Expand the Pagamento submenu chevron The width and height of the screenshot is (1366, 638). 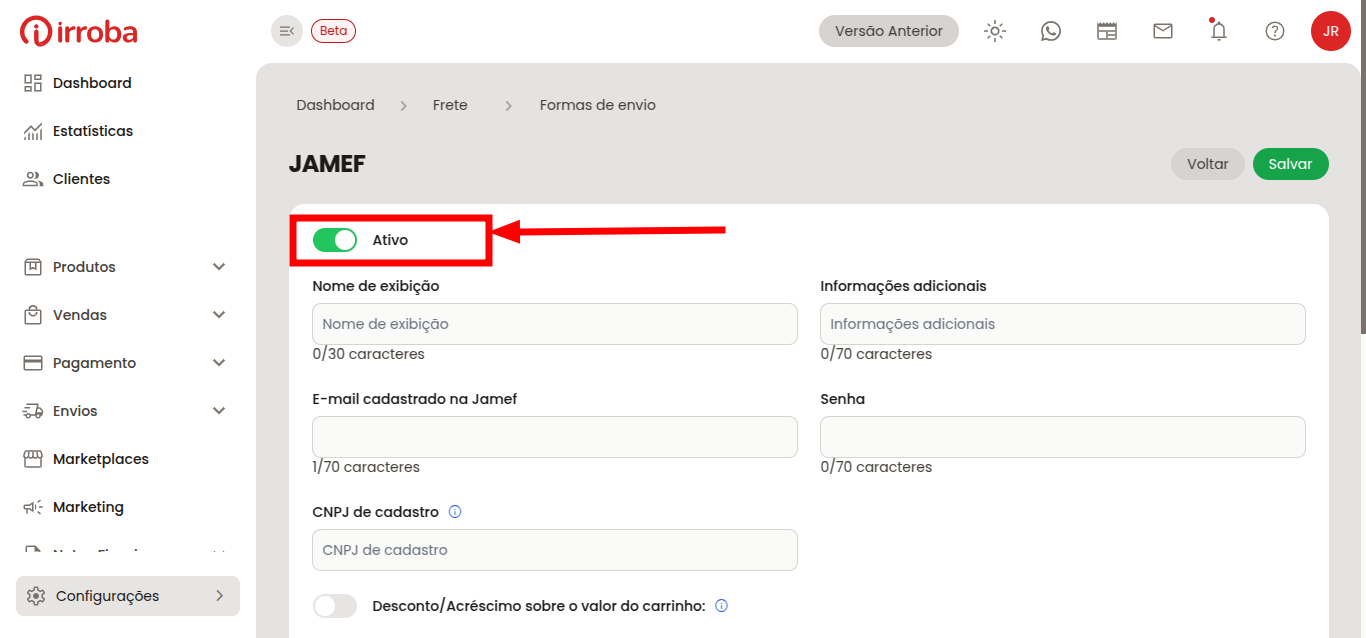(219, 363)
